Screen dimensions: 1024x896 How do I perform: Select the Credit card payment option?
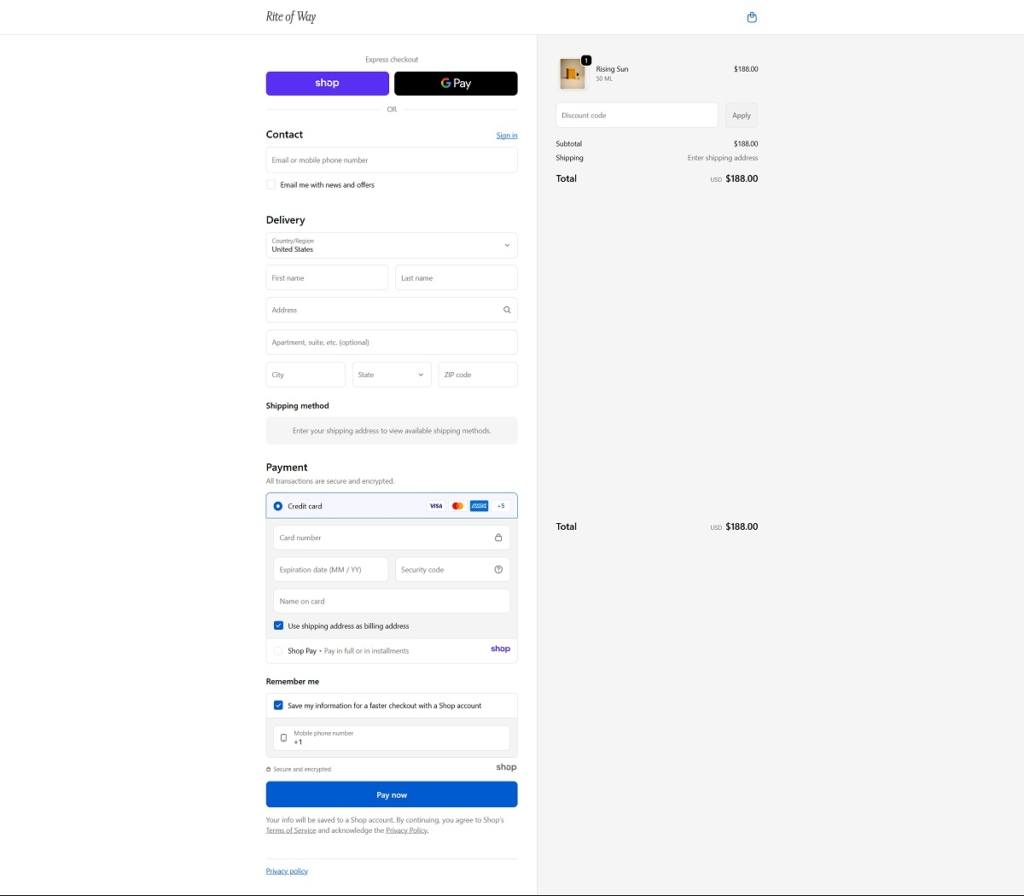click(x=278, y=506)
